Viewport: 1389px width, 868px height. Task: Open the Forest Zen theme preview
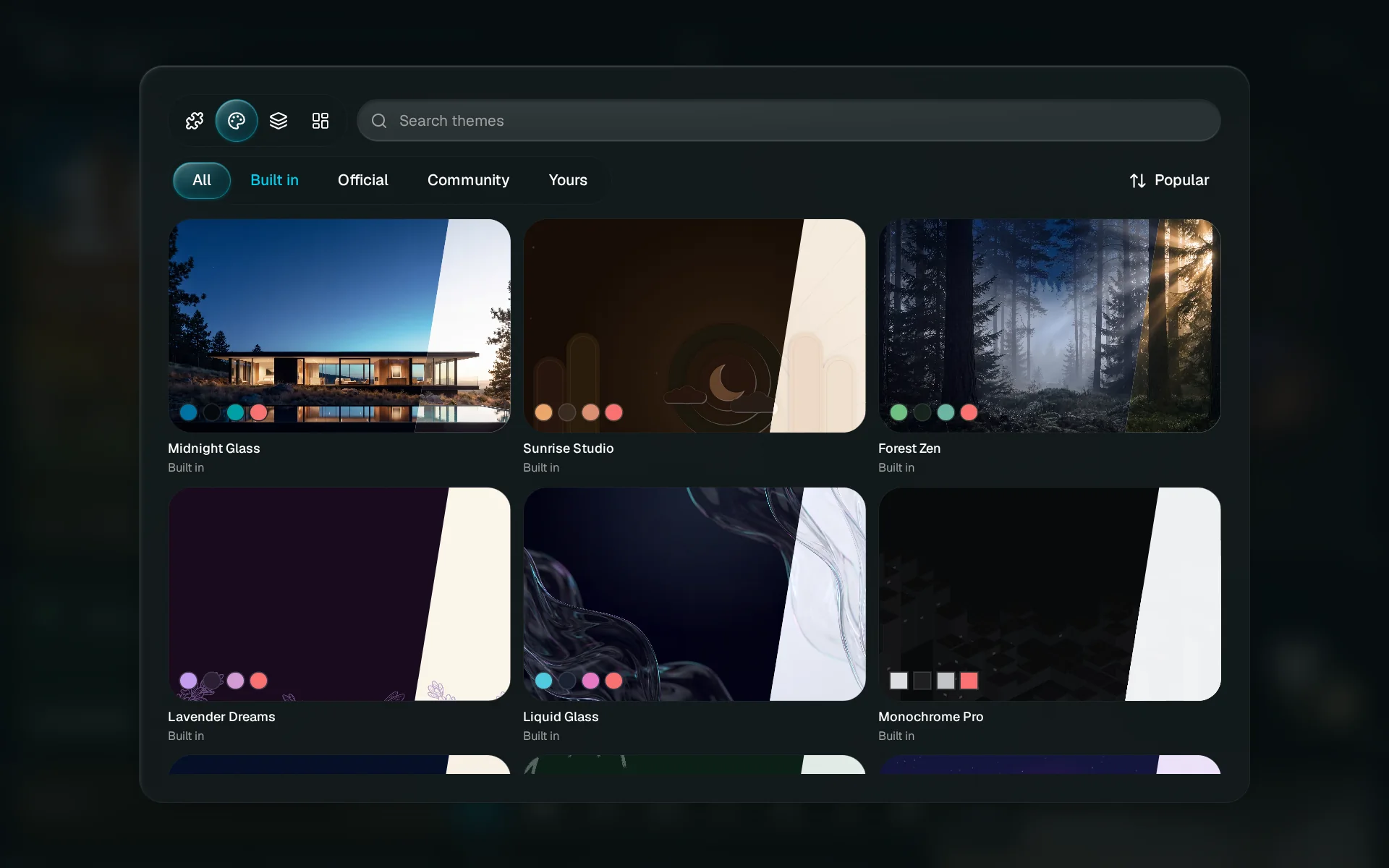pos(1050,325)
